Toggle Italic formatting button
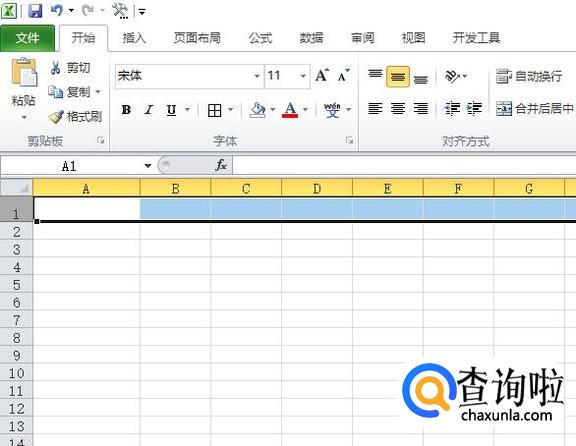The image size is (576, 446). point(149,109)
